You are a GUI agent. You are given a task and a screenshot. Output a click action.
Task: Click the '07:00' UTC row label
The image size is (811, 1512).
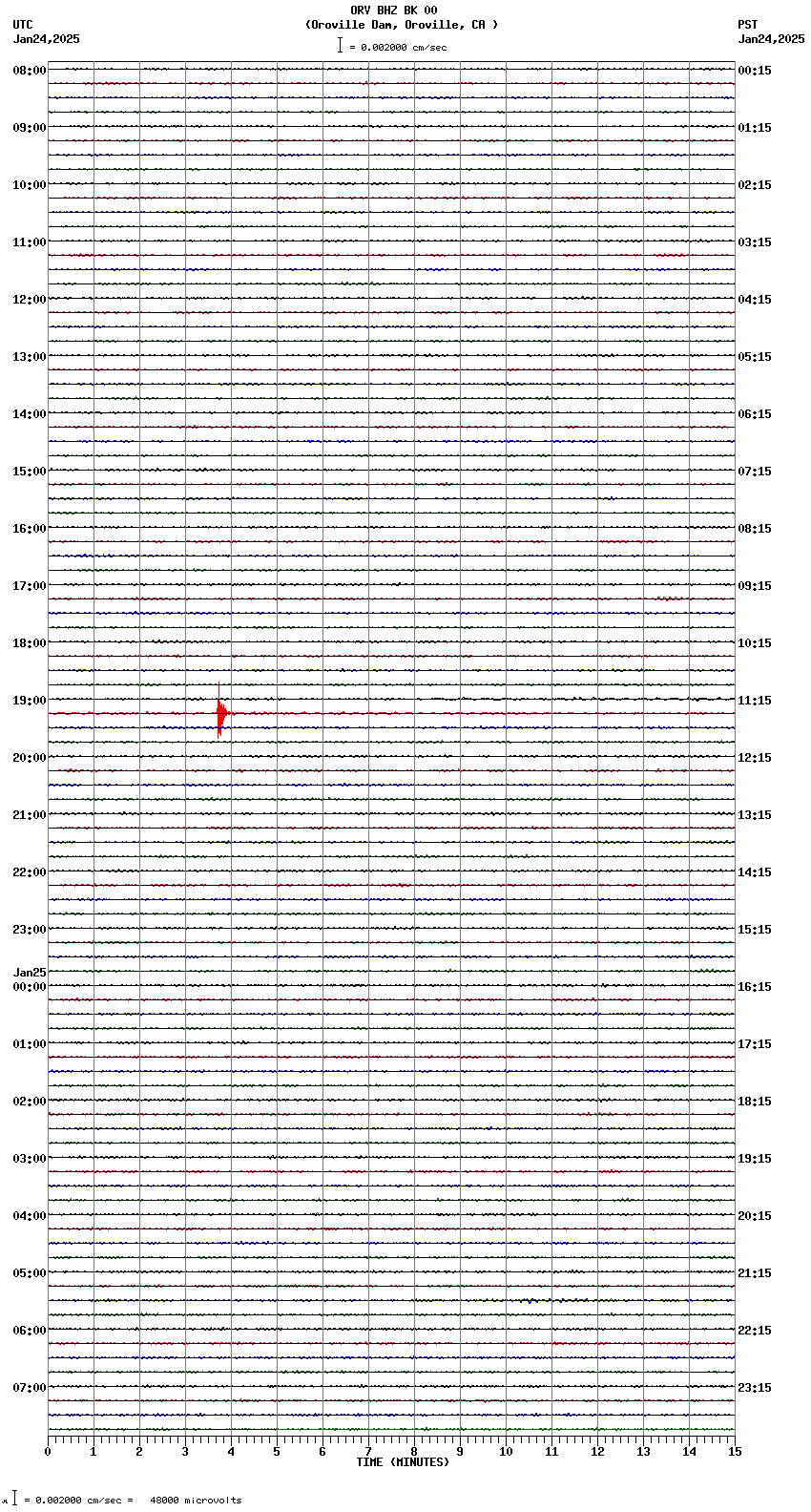(x=30, y=1388)
